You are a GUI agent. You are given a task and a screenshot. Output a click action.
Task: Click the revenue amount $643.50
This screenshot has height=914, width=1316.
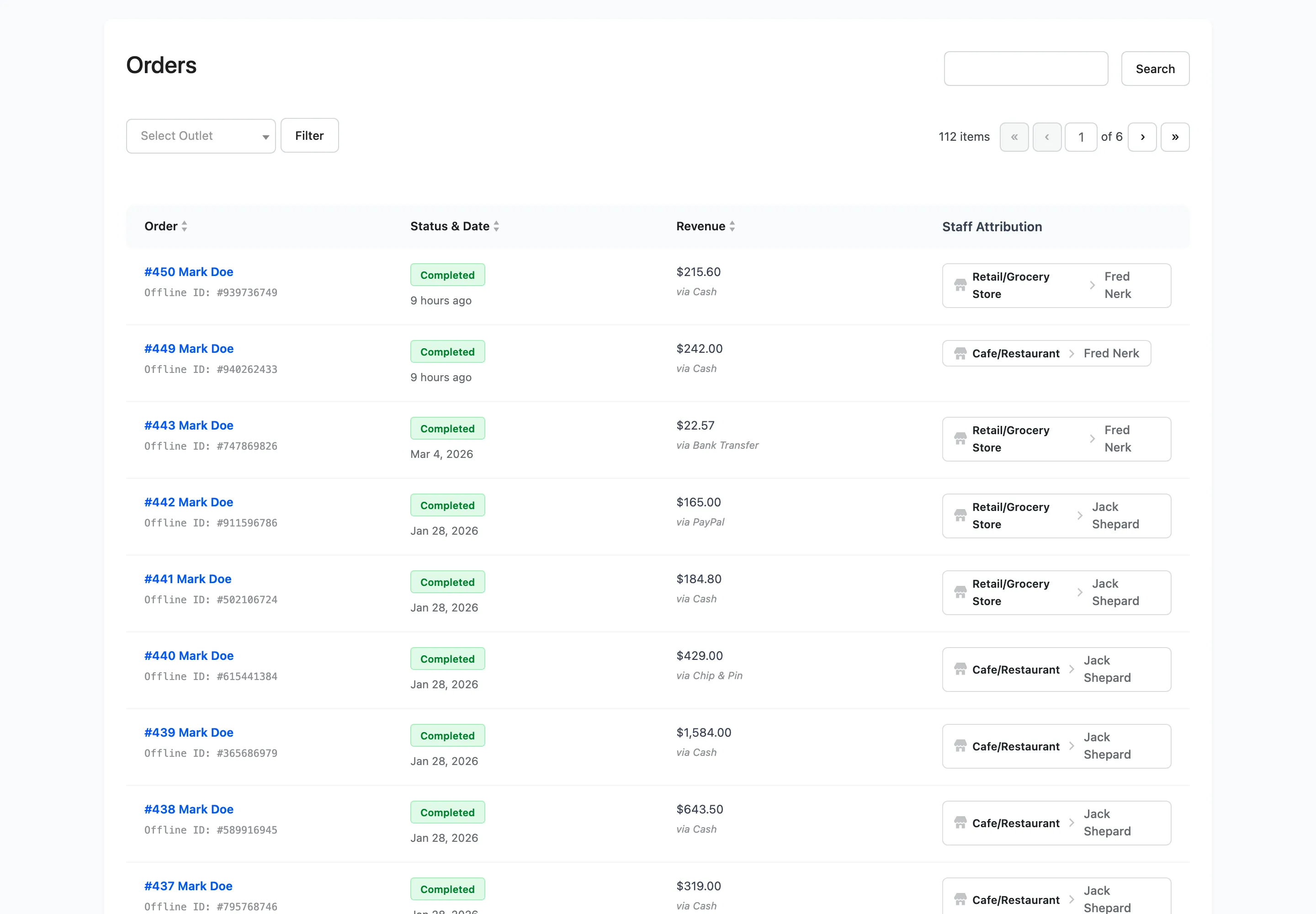699,809
